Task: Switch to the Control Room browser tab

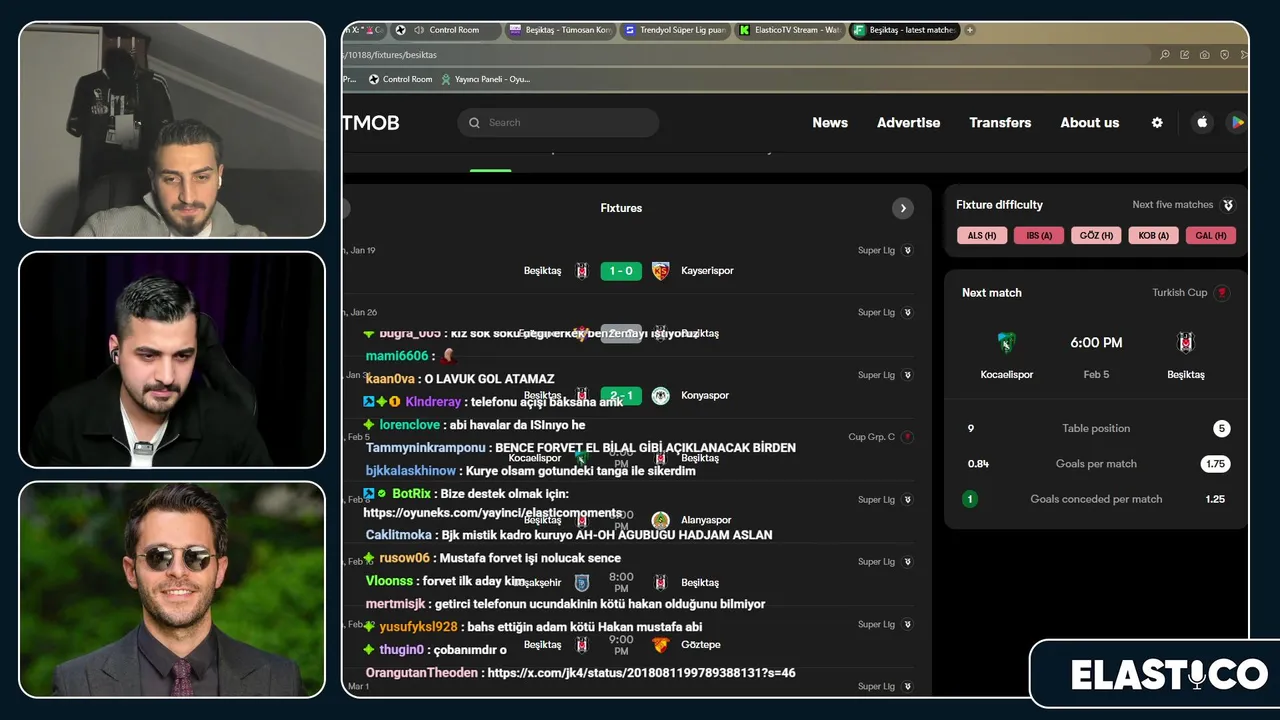Action: click(444, 30)
